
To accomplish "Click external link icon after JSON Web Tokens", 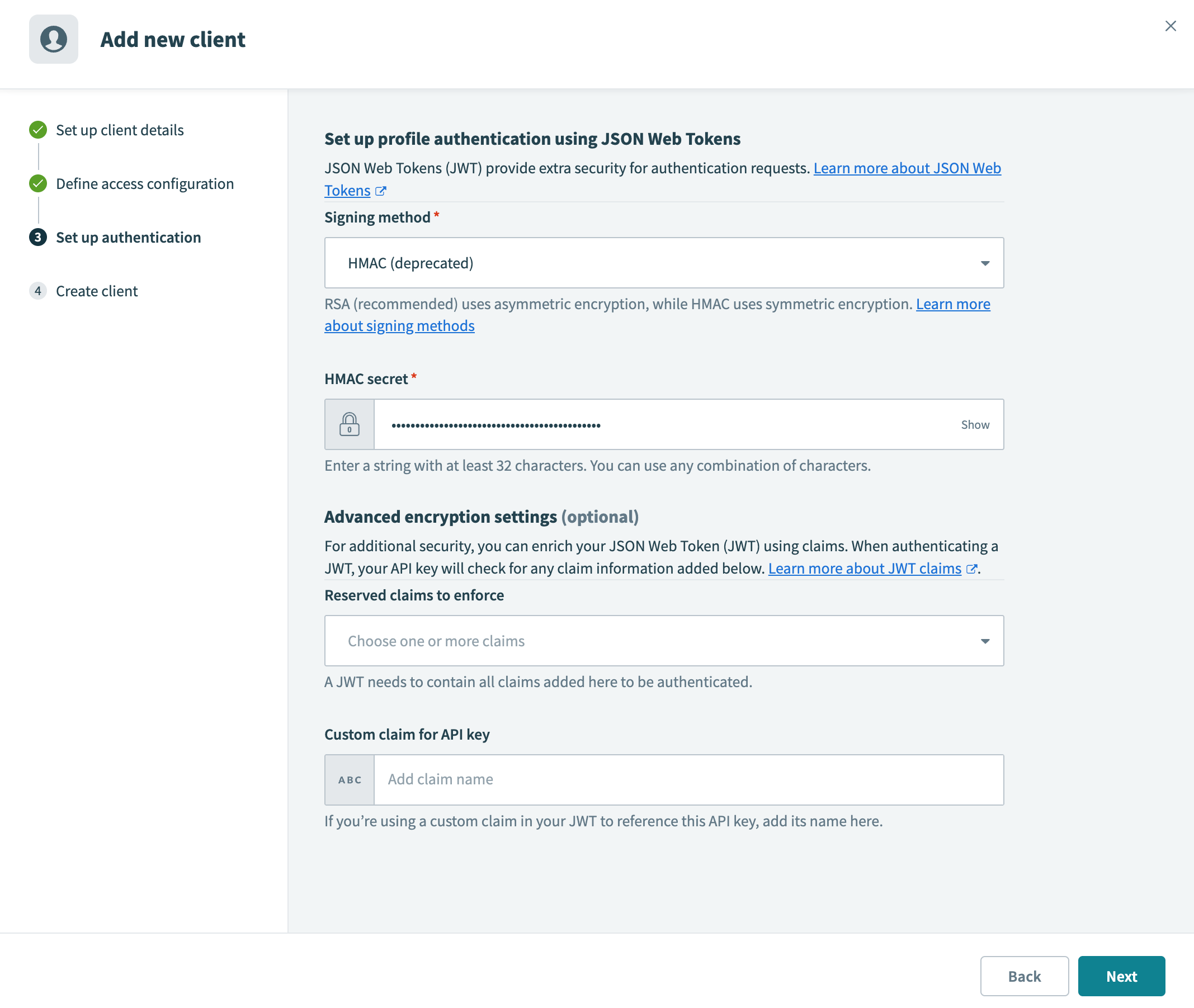I will coord(381,191).
